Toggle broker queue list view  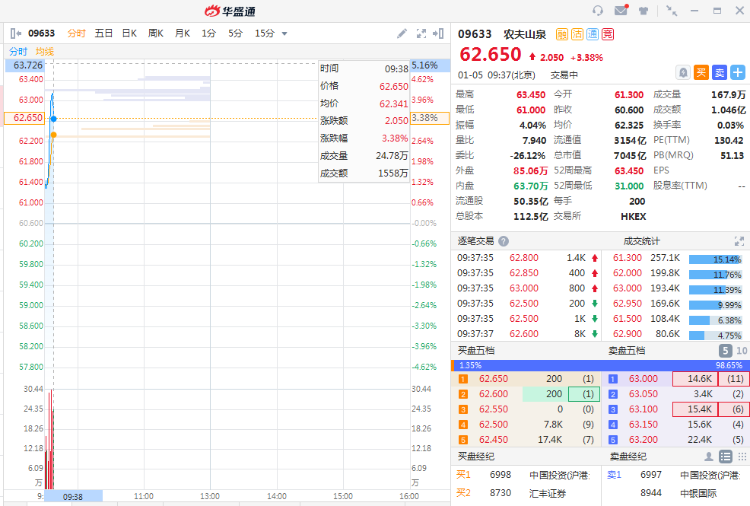click(725, 456)
